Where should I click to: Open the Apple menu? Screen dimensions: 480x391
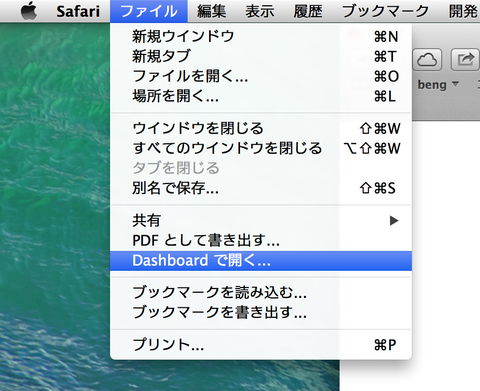[x=29, y=11]
